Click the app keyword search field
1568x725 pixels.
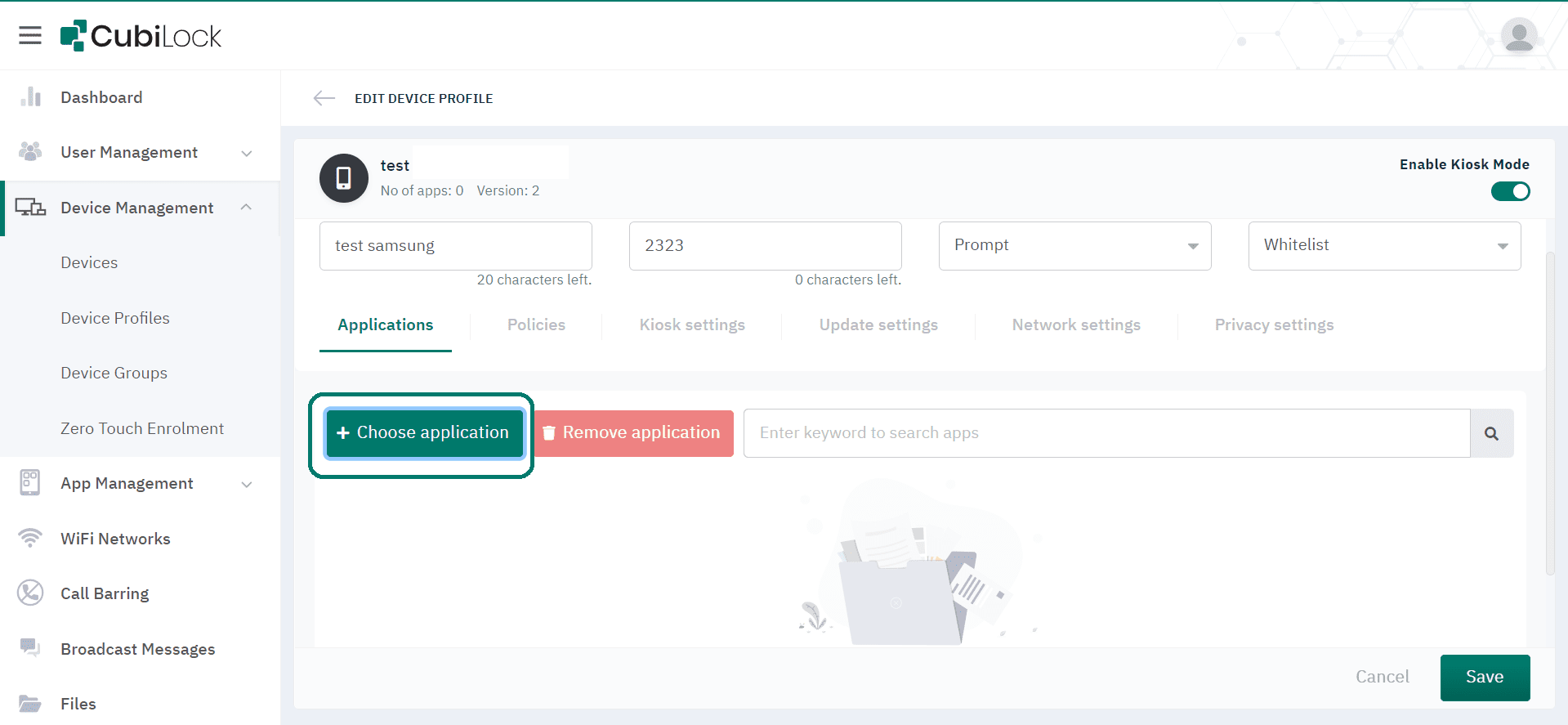click(1106, 433)
